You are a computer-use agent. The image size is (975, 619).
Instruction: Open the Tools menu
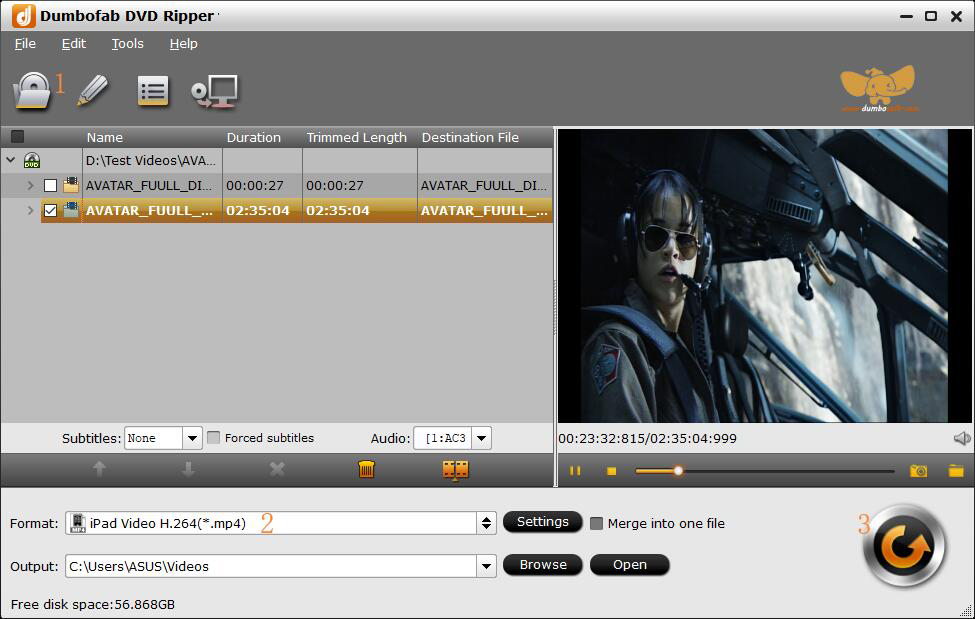click(127, 44)
